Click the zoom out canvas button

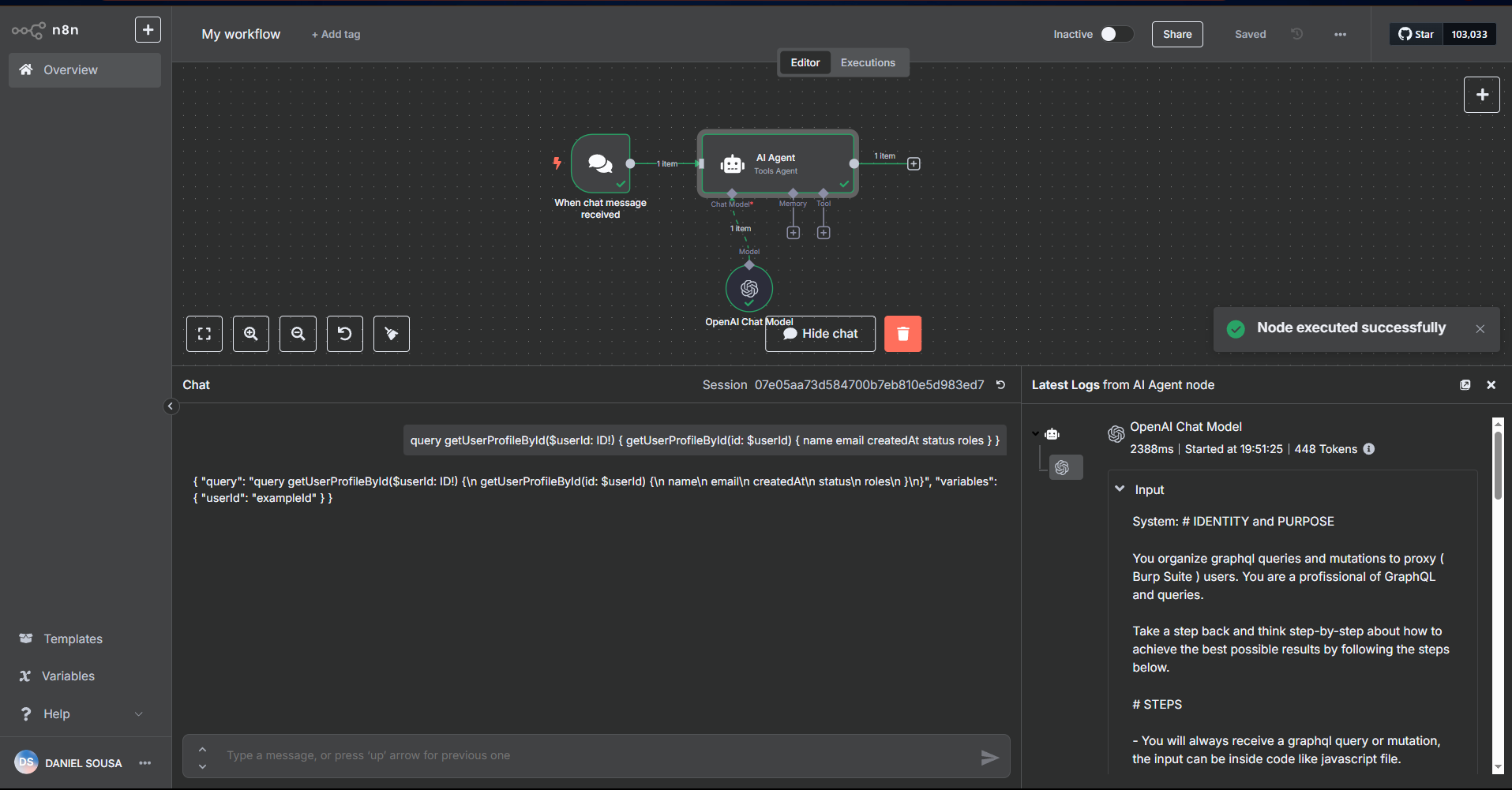tap(298, 334)
